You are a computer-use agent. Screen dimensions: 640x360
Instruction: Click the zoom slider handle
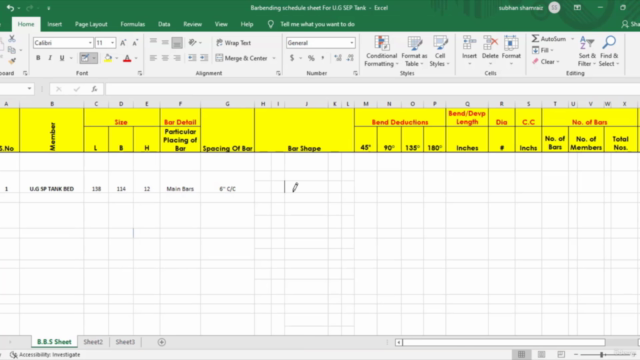(602, 355)
